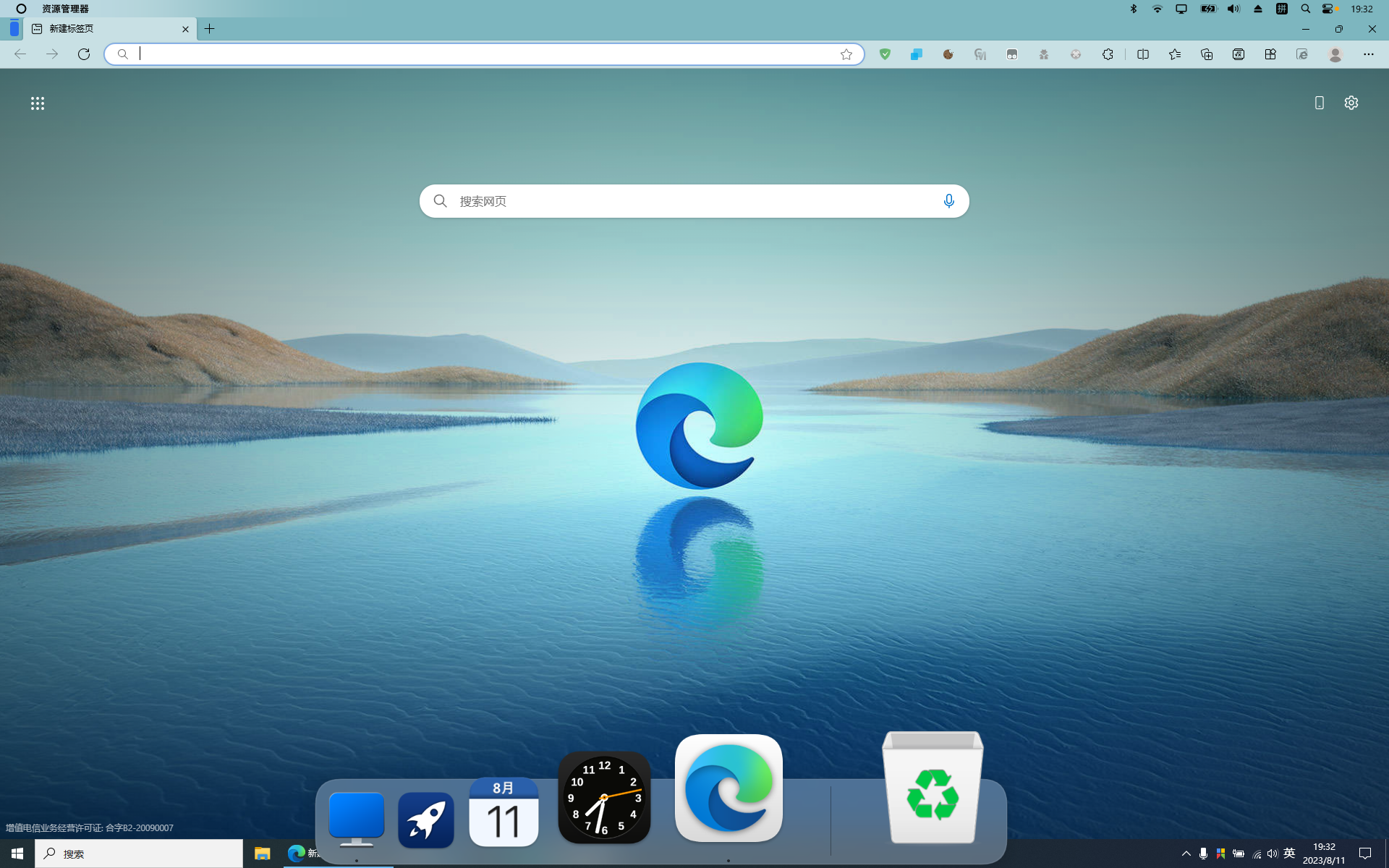1389x868 pixels.
Task: Click the 搜索网页 search box
Action: point(694,201)
